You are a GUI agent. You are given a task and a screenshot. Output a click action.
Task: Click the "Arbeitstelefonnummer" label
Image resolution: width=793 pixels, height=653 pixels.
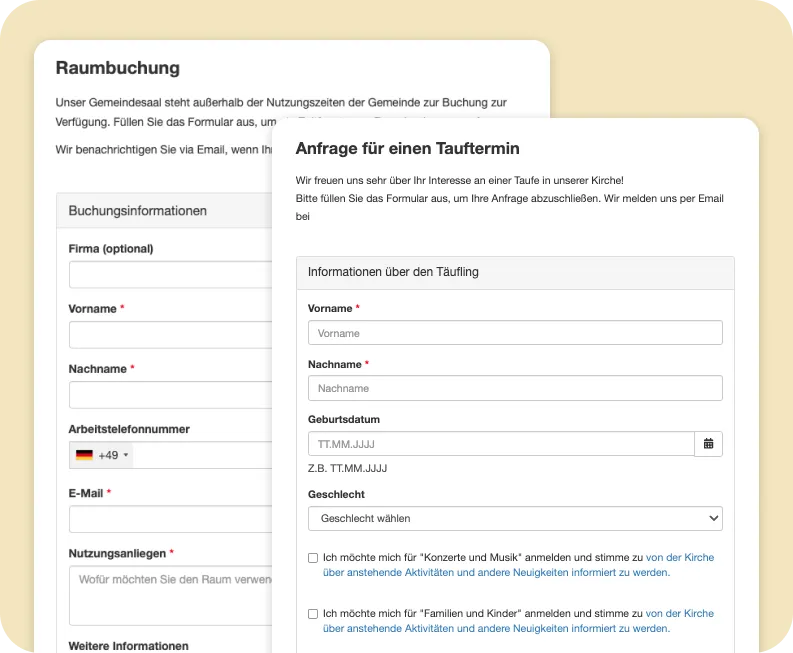coord(129,429)
